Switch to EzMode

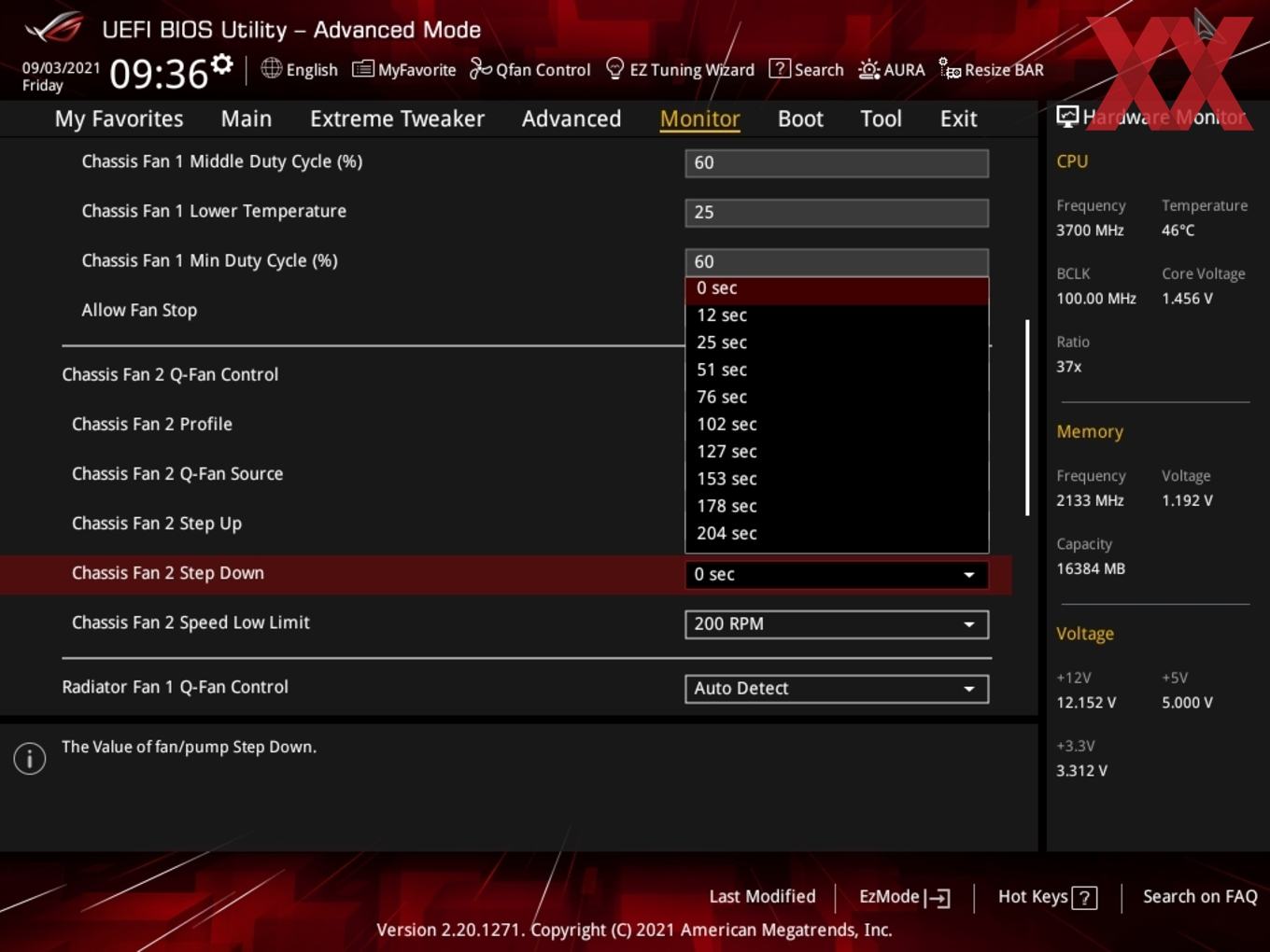click(x=904, y=897)
